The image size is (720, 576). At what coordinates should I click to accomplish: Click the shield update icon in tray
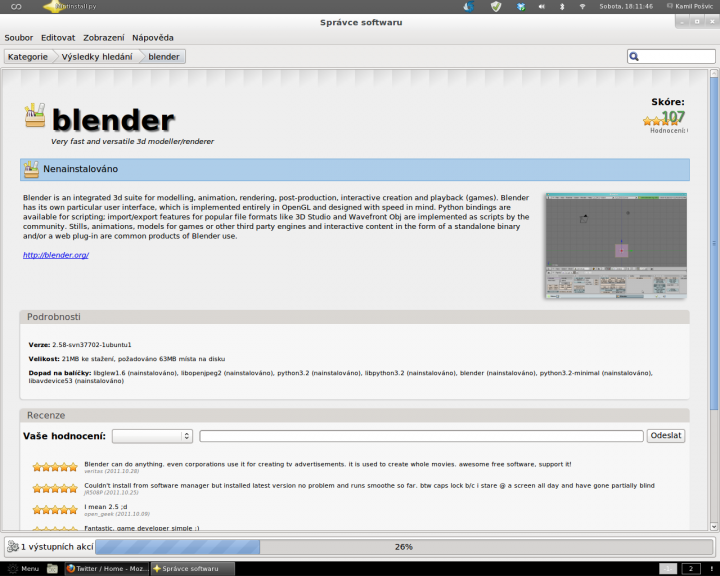(496, 6)
